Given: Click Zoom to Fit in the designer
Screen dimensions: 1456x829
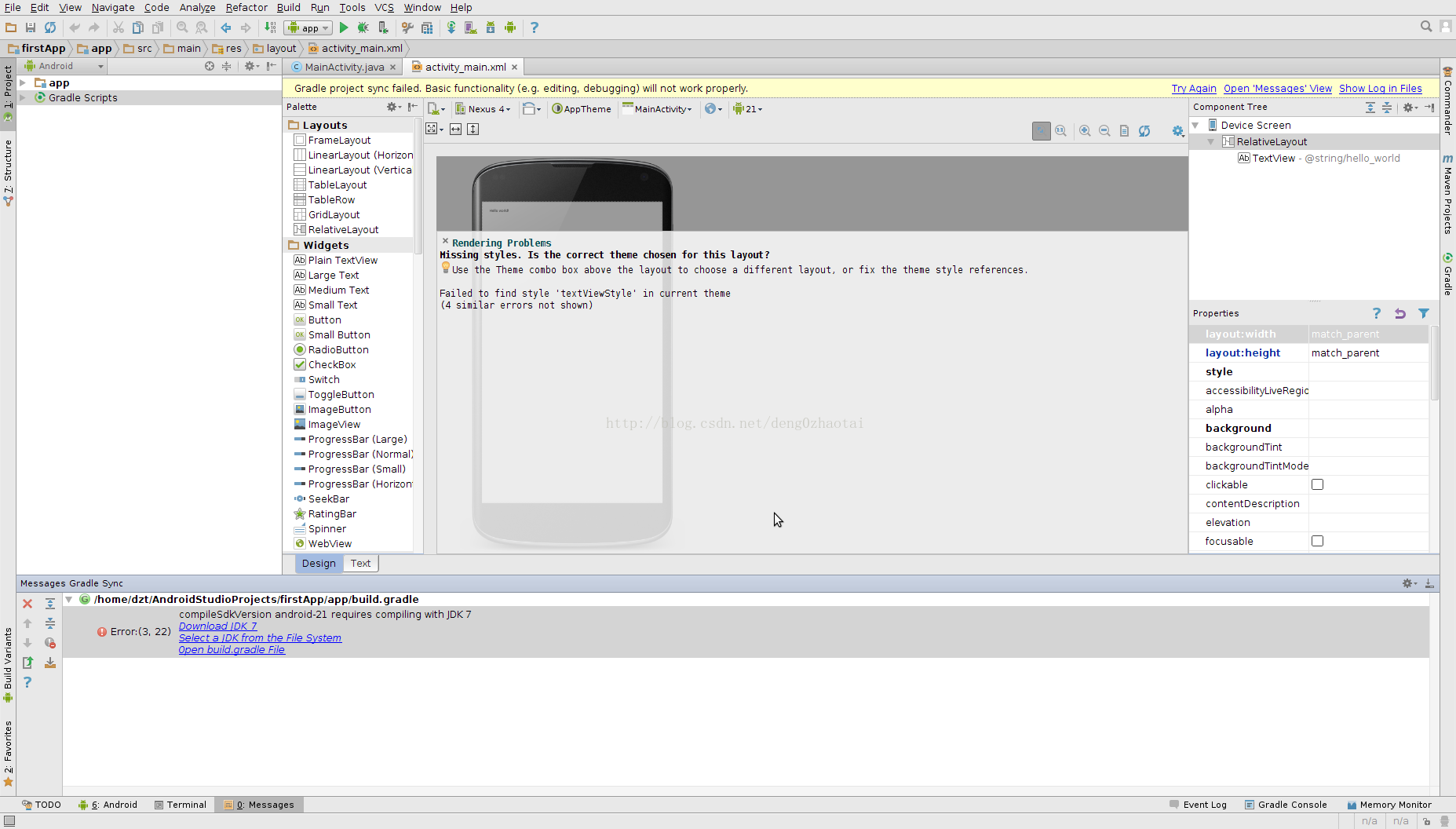Looking at the screenshot, I should (1042, 131).
